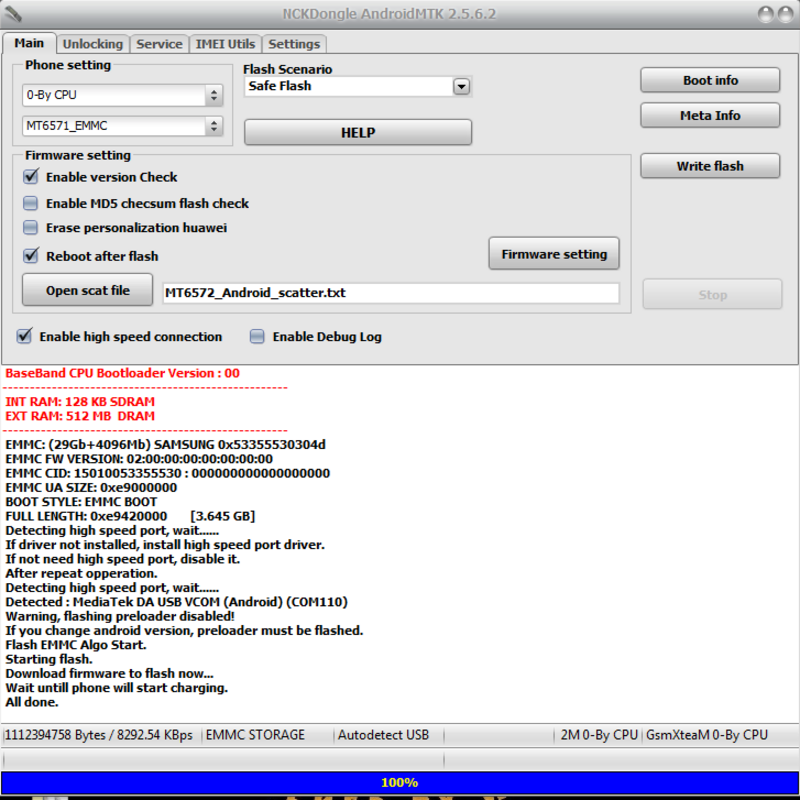
Task: Open the 0-By CPU phone selector
Action: [x=122, y=95]
